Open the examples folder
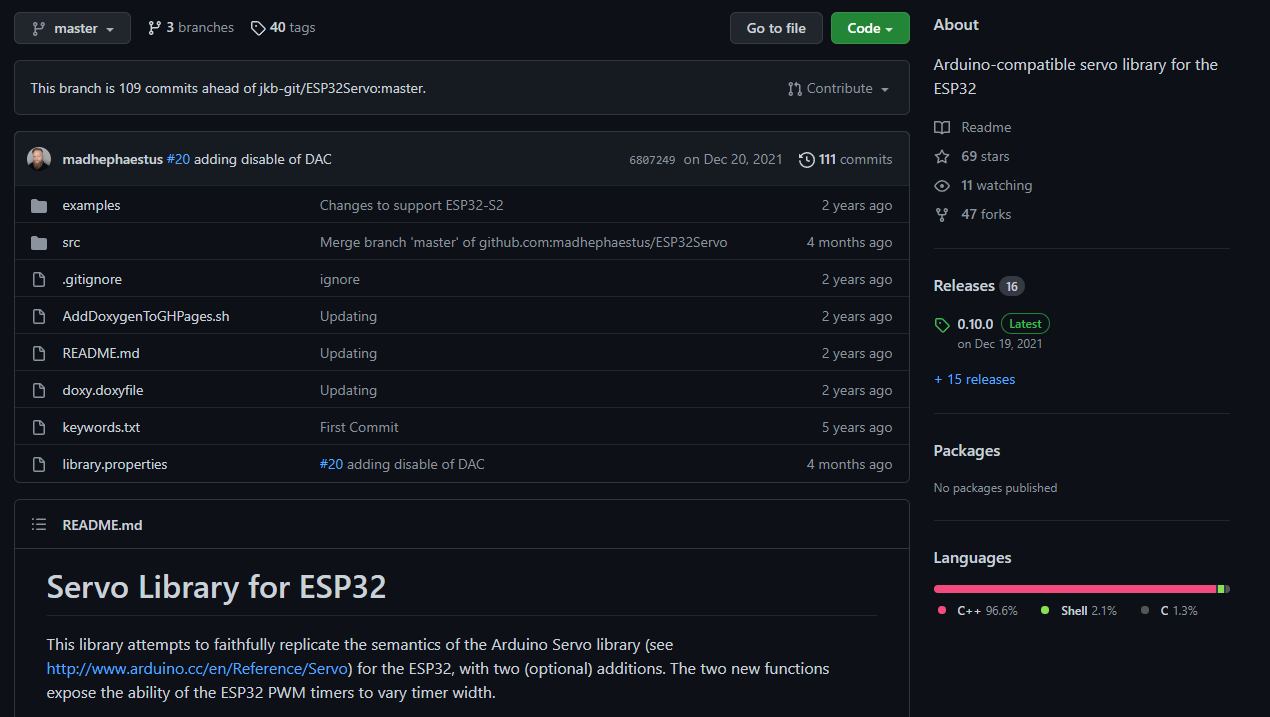The width and height of the screenshot is (1270, 717). pos(91,206)
